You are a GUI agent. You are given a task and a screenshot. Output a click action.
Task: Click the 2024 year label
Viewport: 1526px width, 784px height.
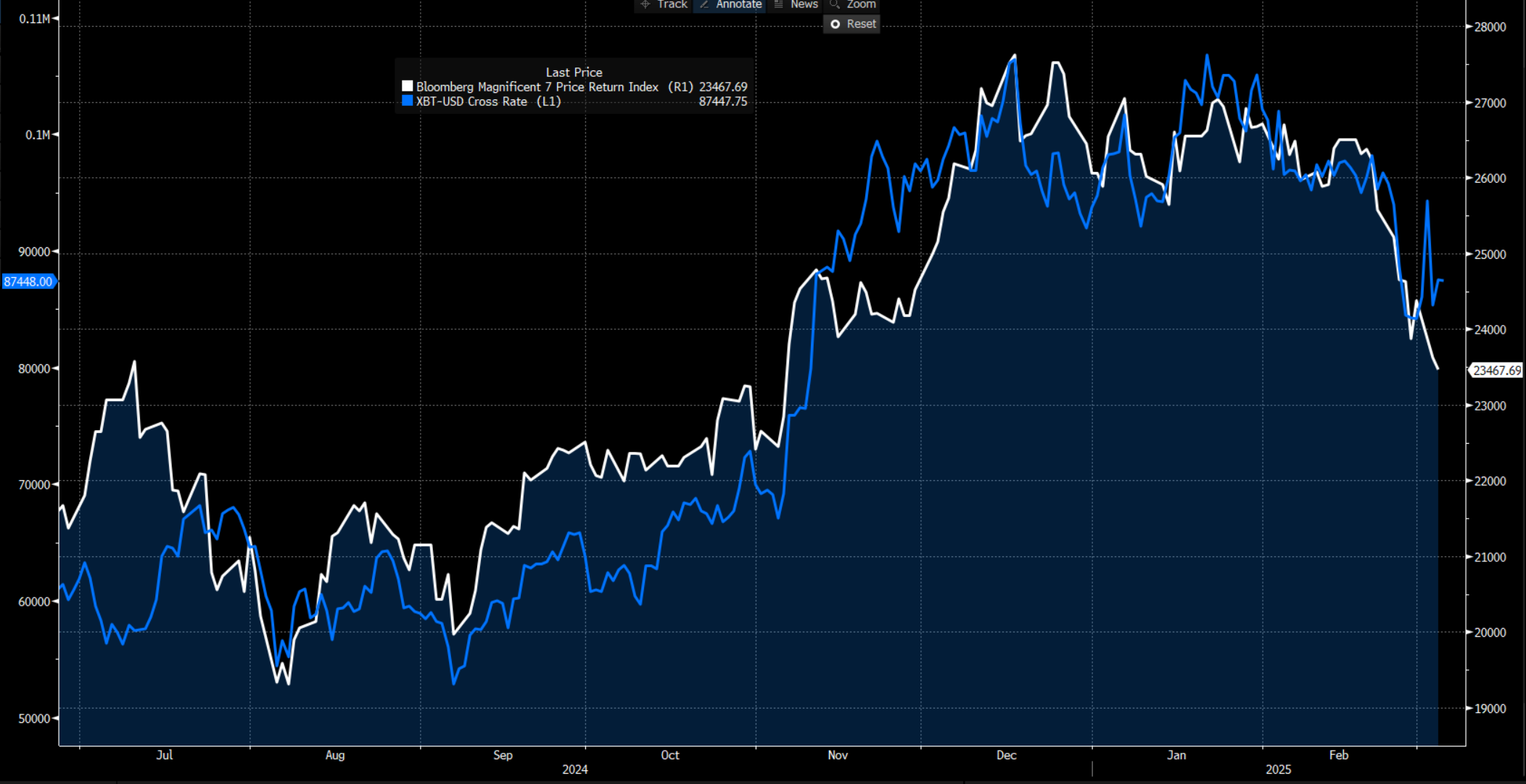click(x=575, y=769)
